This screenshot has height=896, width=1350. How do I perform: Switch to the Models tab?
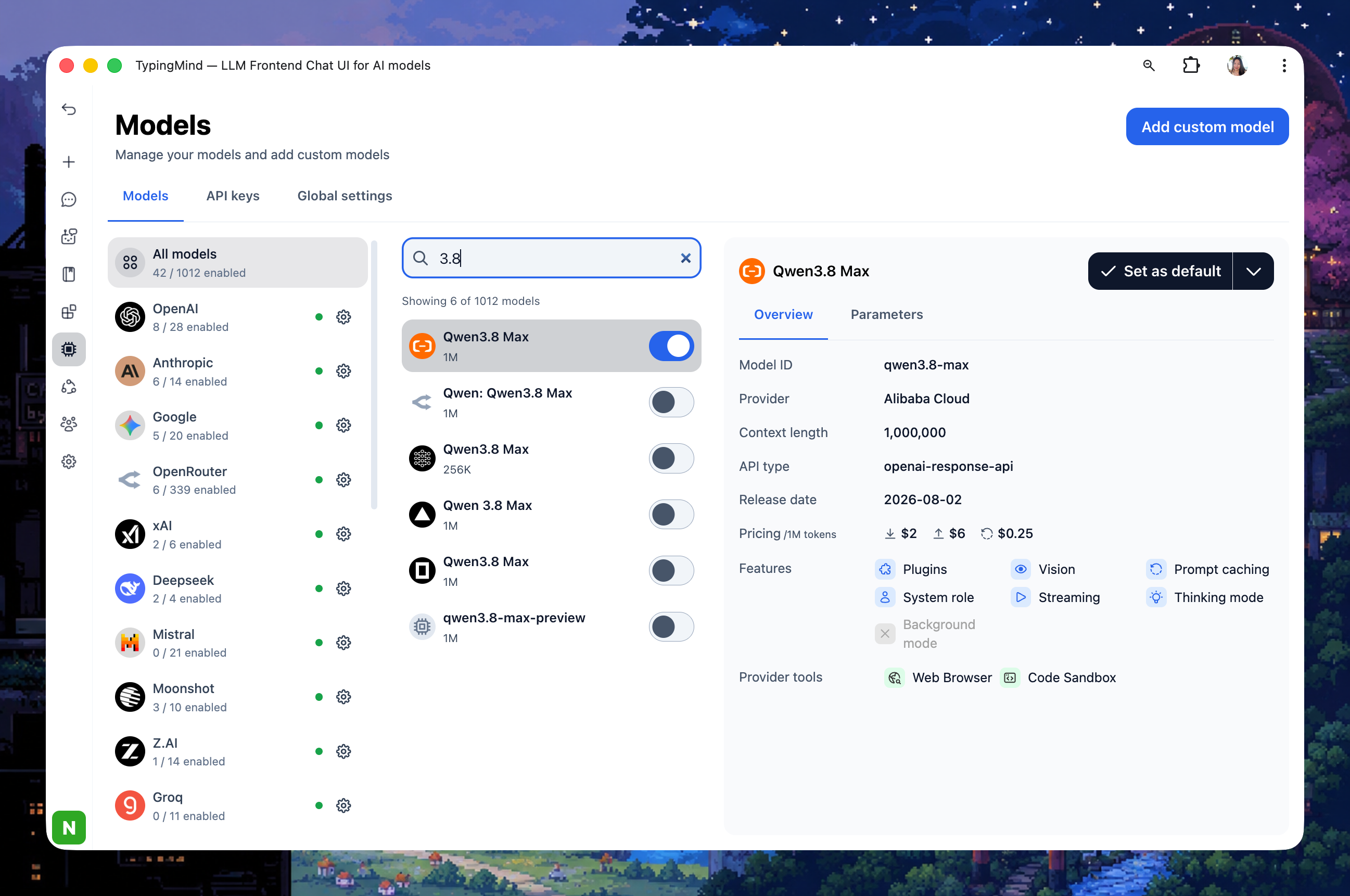pyautogui.click(x=145, y=196)
